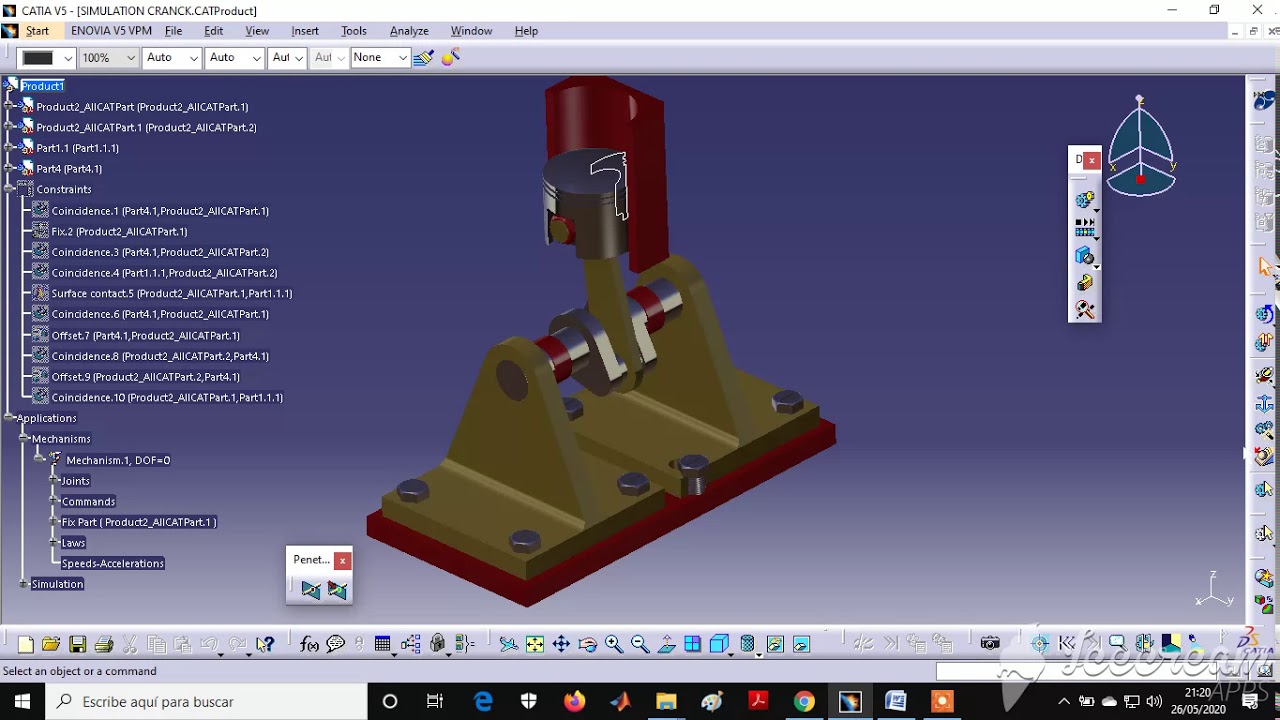1280x720 pixels.
Task: Click the first clash icon in Penetration toolbar
Action: [311, 590]
